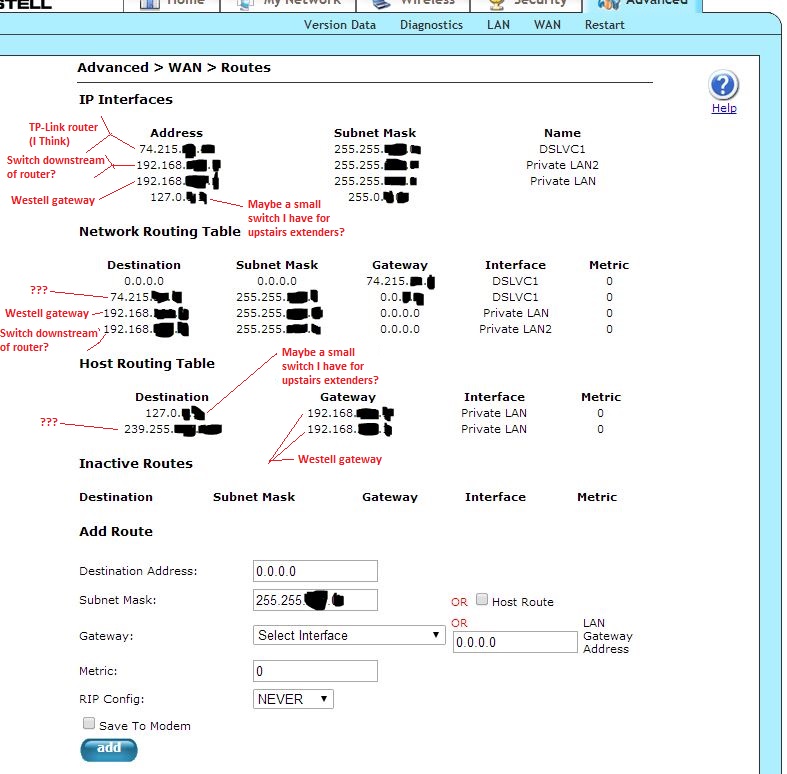Open the LAN submenu item
Viewport: 787px width, 774px height.
pos(498,25)
